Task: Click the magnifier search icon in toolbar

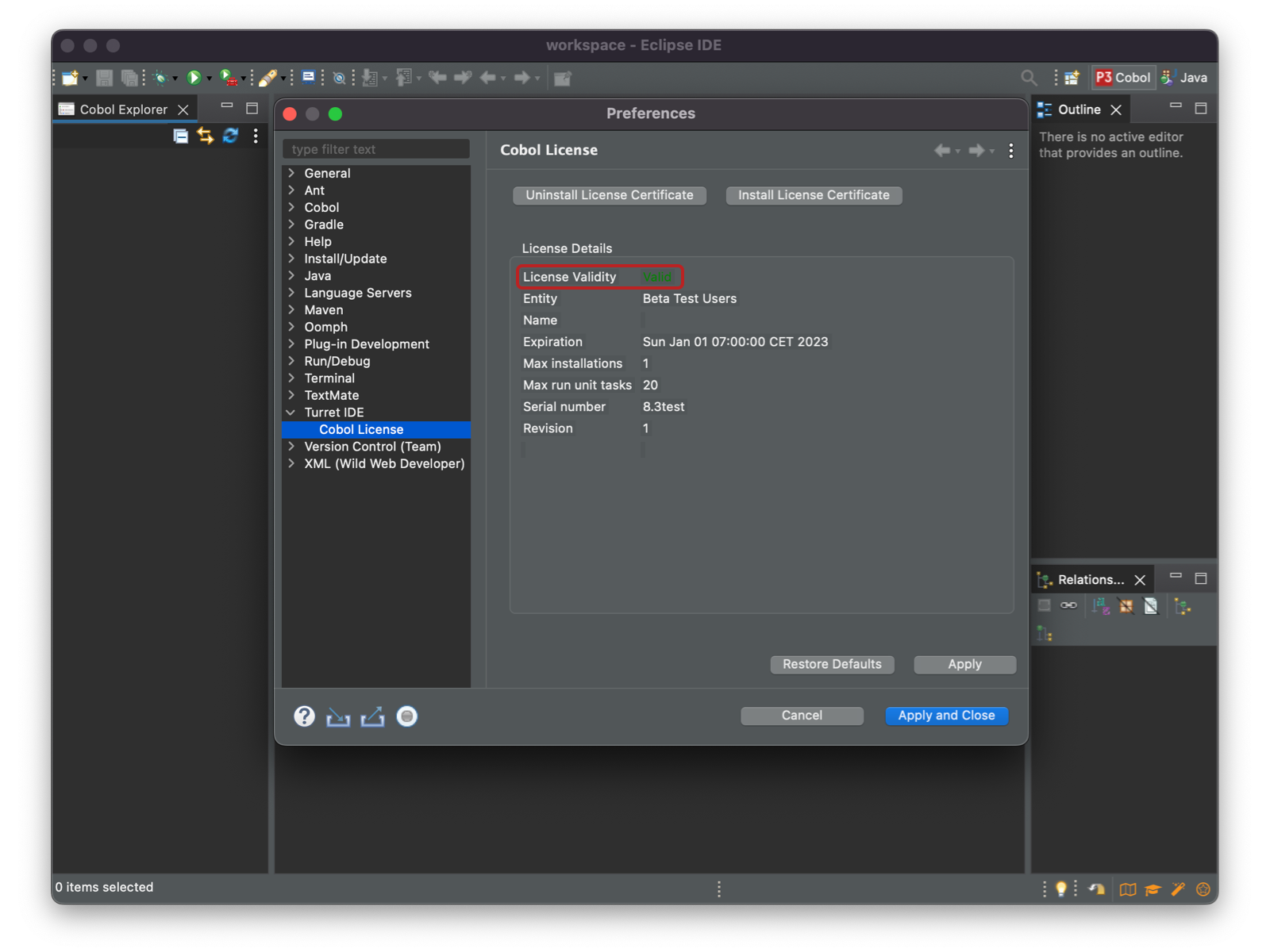Action: coord(1029,78)
